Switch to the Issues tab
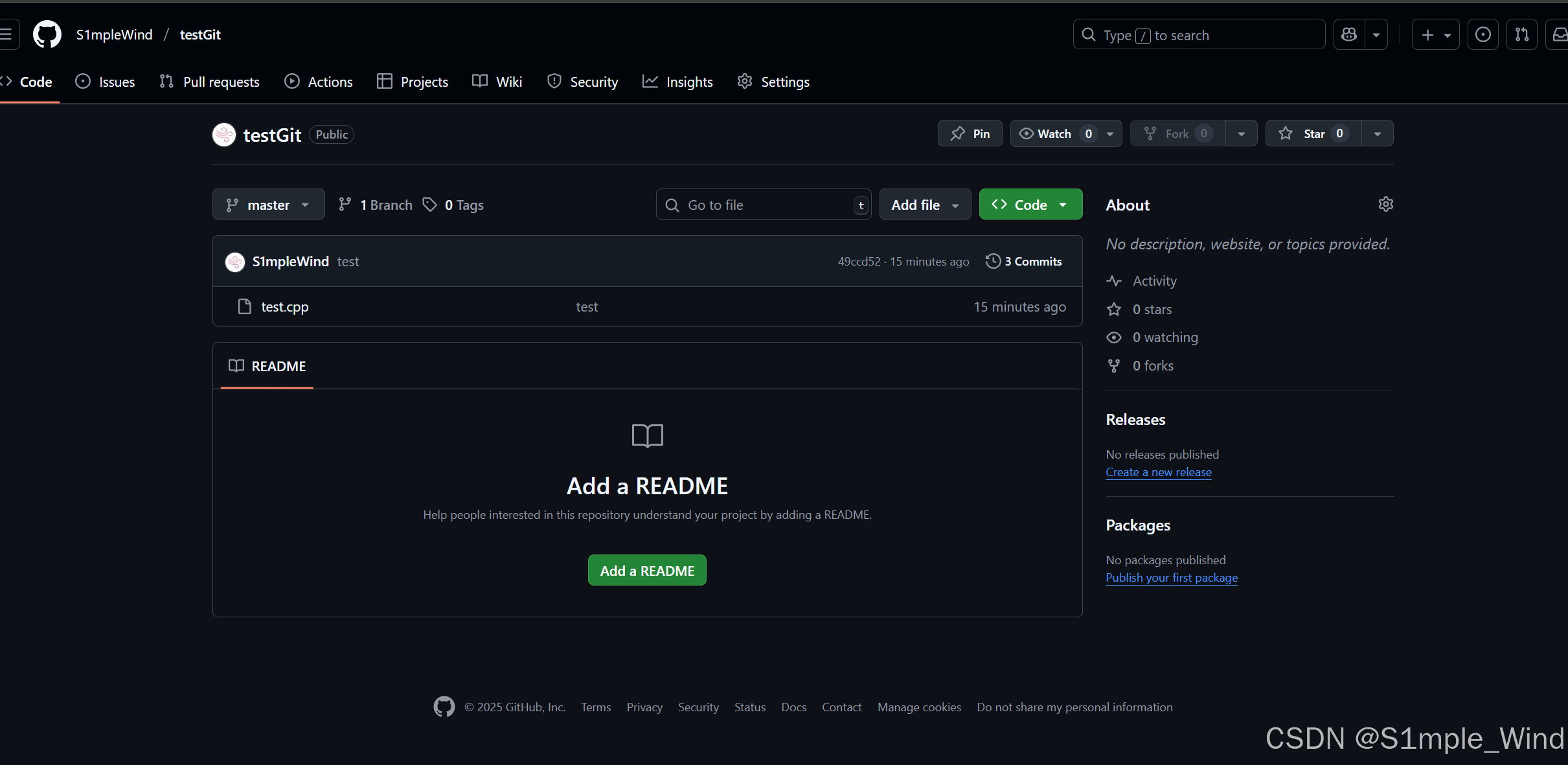Screen dimensions: 1568x765 (106, 82)
